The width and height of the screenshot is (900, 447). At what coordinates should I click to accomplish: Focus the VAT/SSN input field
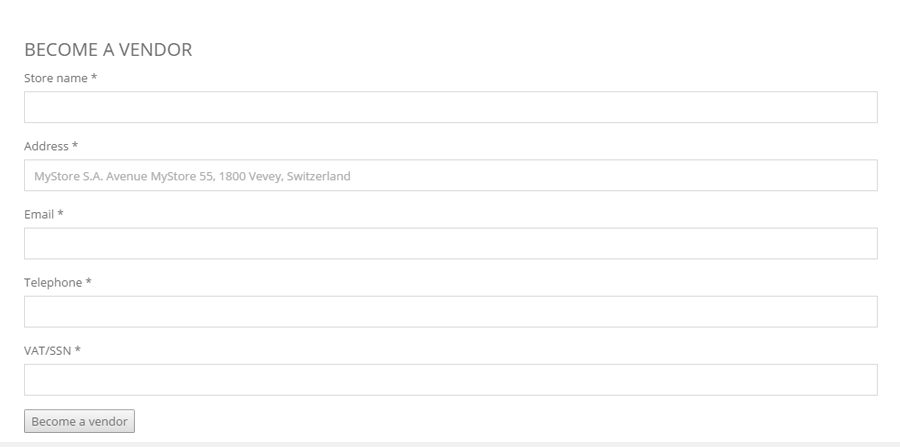pyautogui.click(x=451, y=380)
